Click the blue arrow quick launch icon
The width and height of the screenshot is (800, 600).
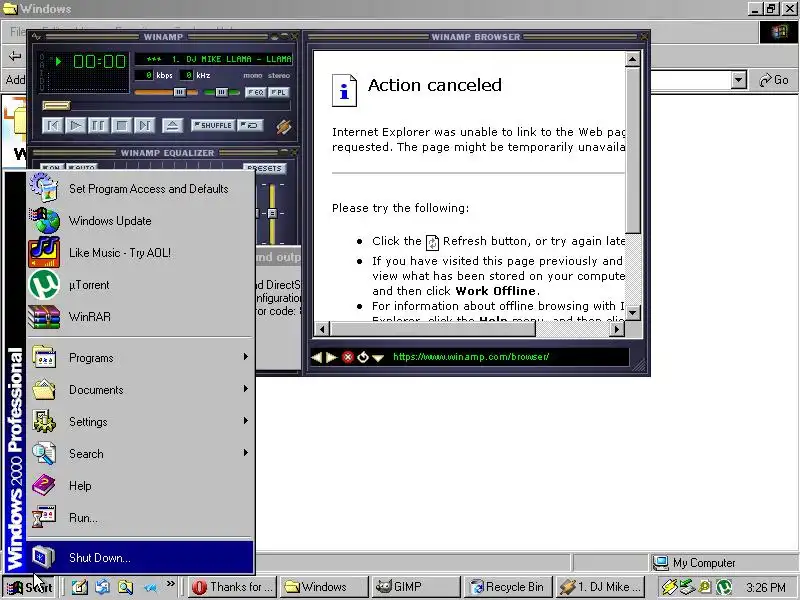click(x=149, y=588)
